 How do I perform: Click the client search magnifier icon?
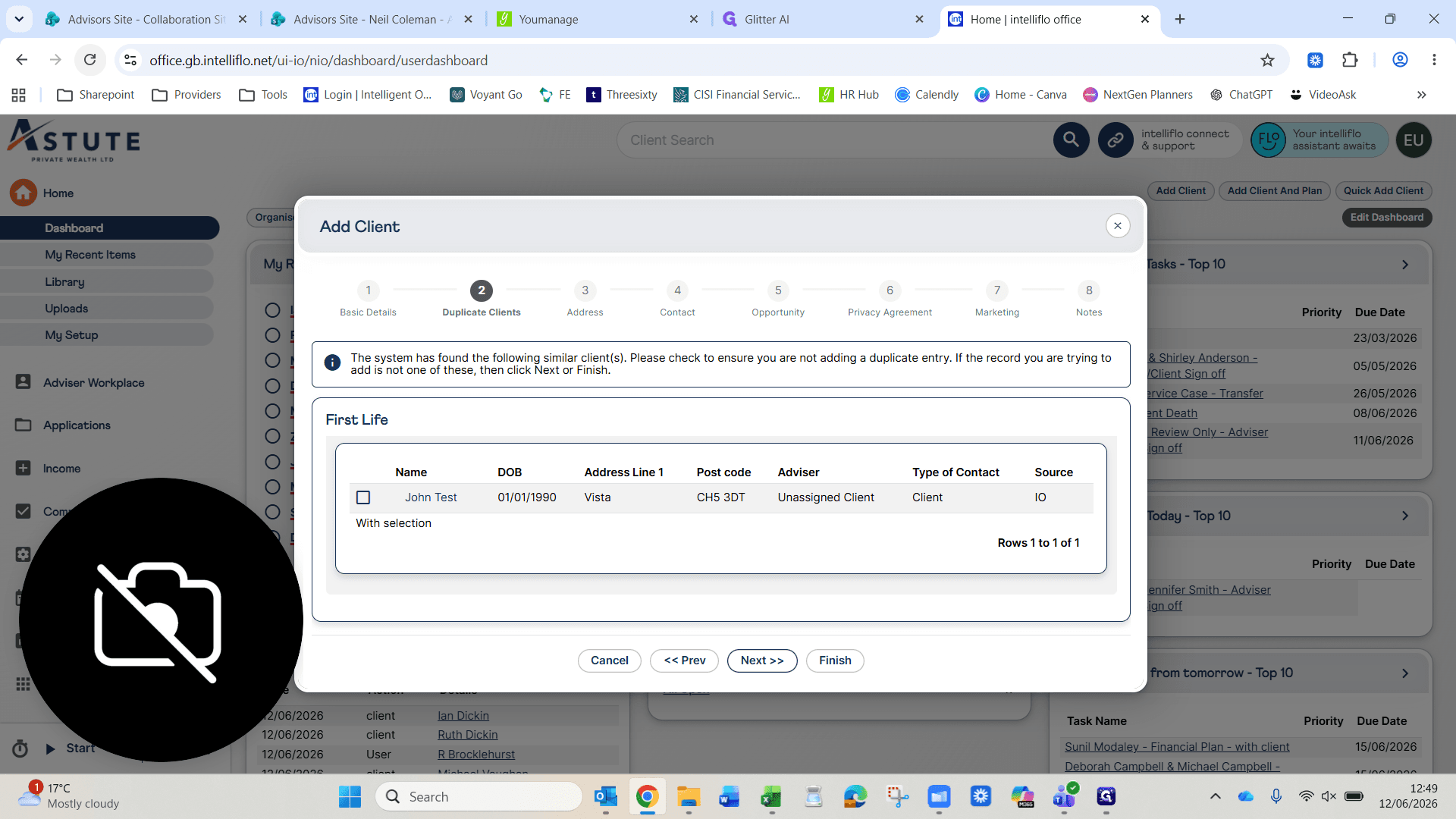[x=1071, y=140]
